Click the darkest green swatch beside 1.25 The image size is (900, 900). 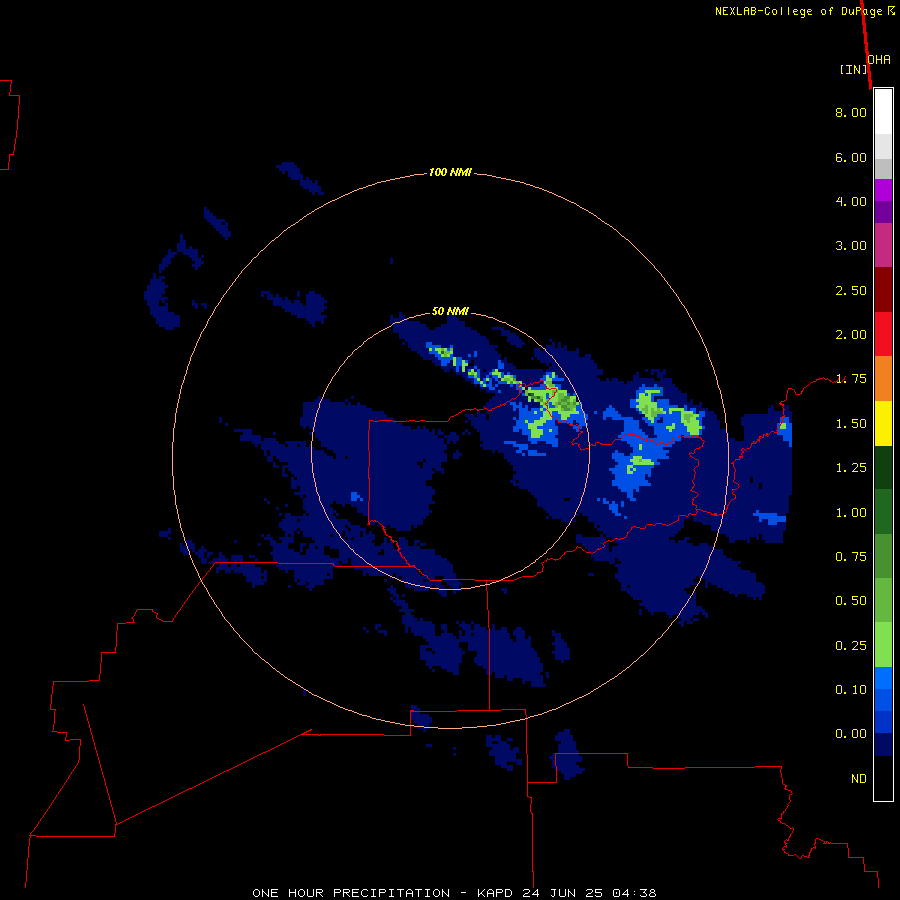883,467
